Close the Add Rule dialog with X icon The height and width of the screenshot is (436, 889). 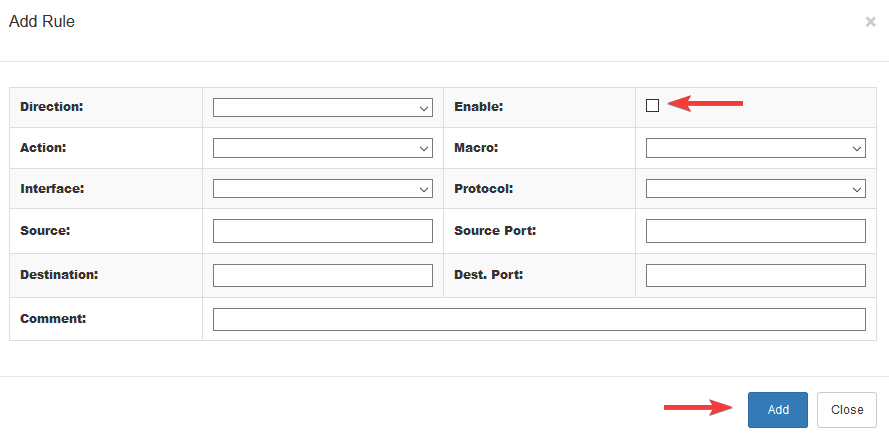pyautogui.click(x=870, y=22)
